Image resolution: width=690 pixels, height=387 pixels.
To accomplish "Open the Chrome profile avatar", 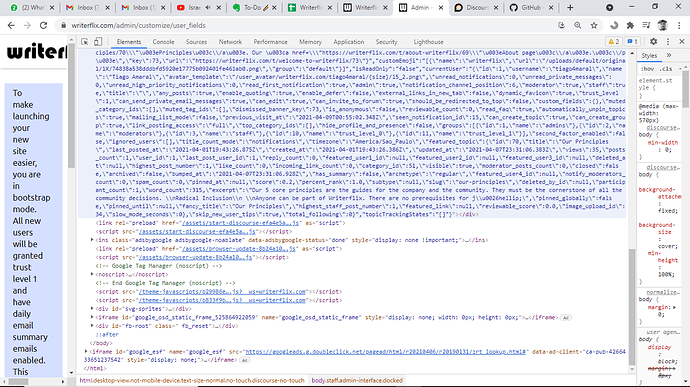I will click(x=663, y=26).
